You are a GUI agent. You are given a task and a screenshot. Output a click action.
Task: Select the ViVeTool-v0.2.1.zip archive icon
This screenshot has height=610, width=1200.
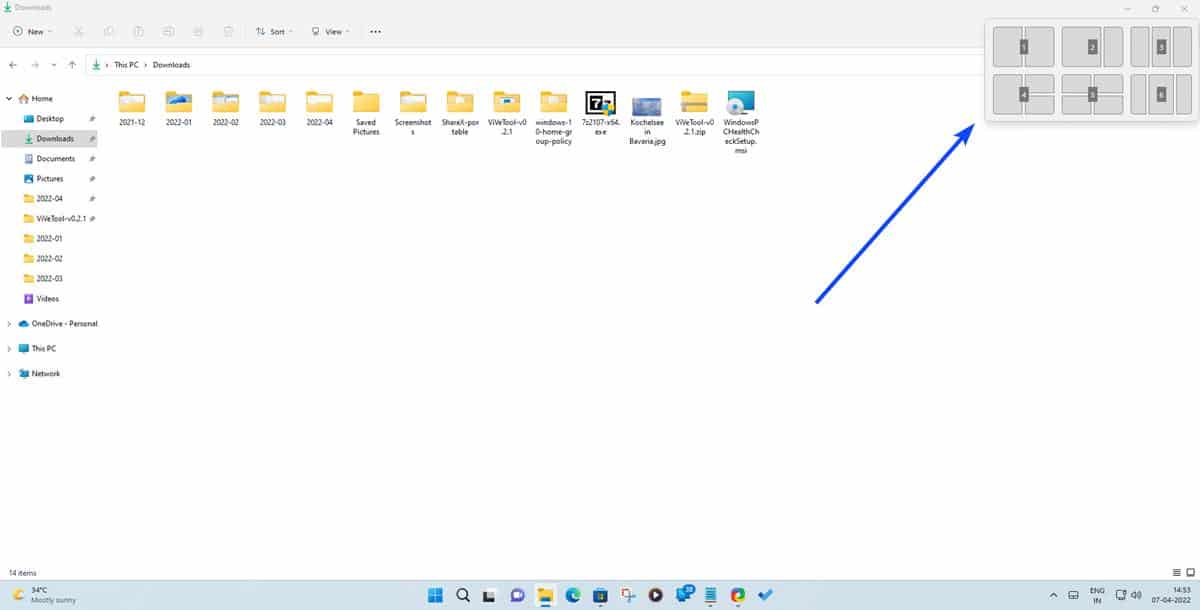694,102
